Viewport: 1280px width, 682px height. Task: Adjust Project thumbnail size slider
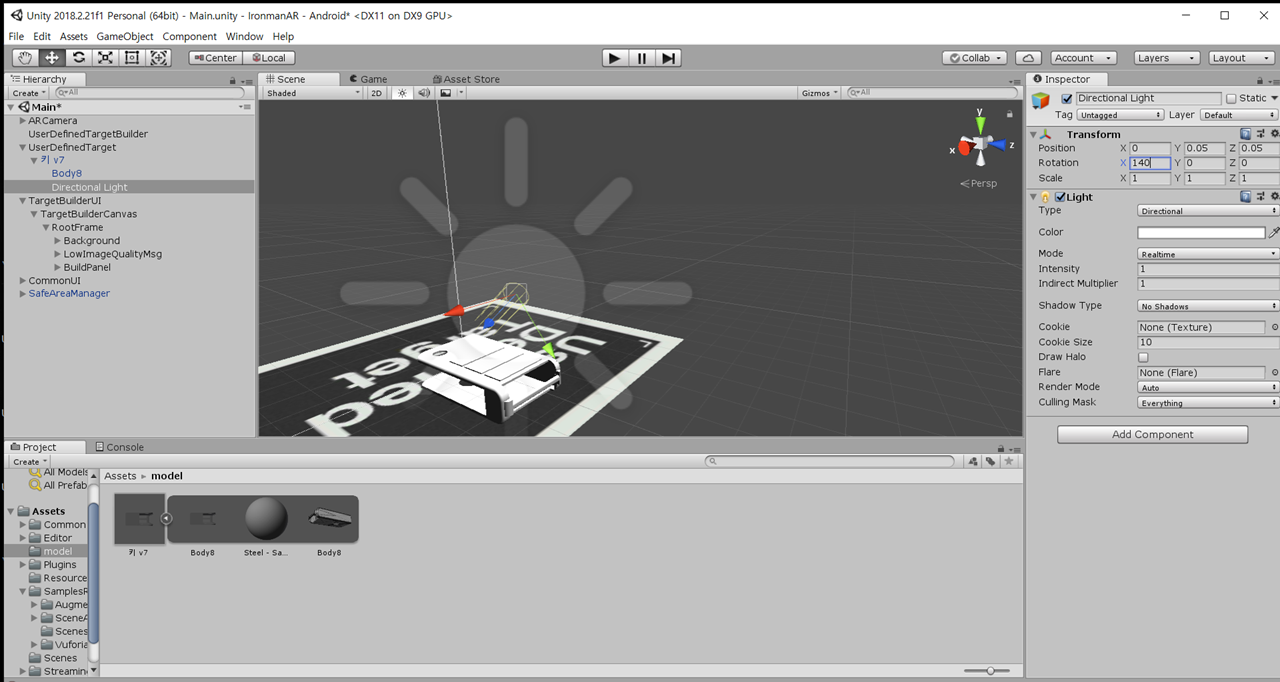(990, 671)
